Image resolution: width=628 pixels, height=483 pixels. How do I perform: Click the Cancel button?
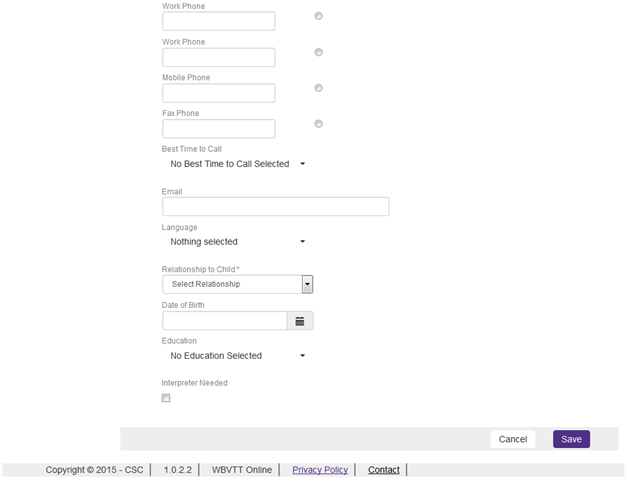(x=513, y=439)
